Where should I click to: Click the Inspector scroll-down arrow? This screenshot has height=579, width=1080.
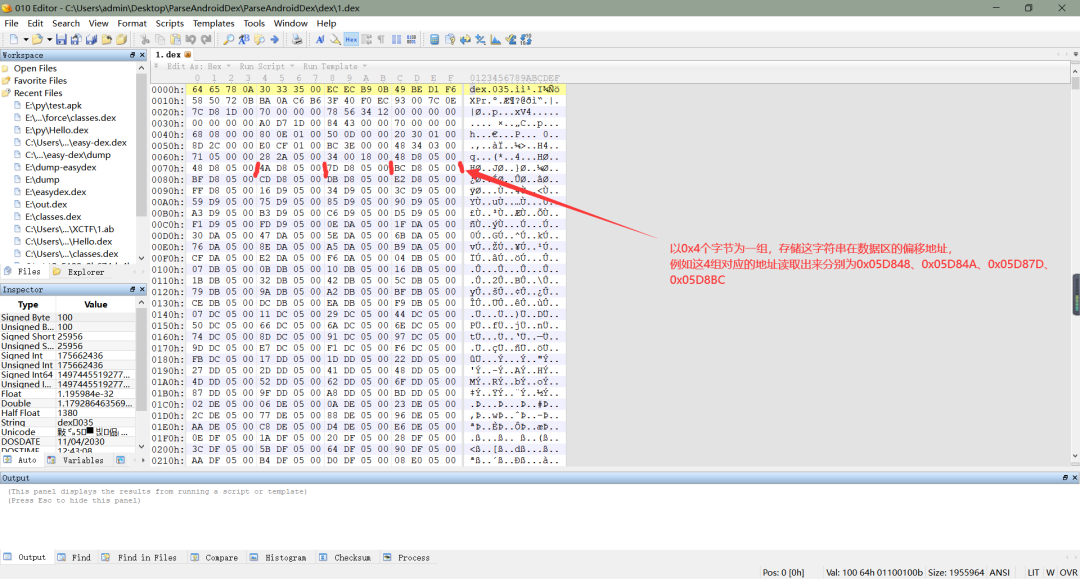click(x=141, y=446)
